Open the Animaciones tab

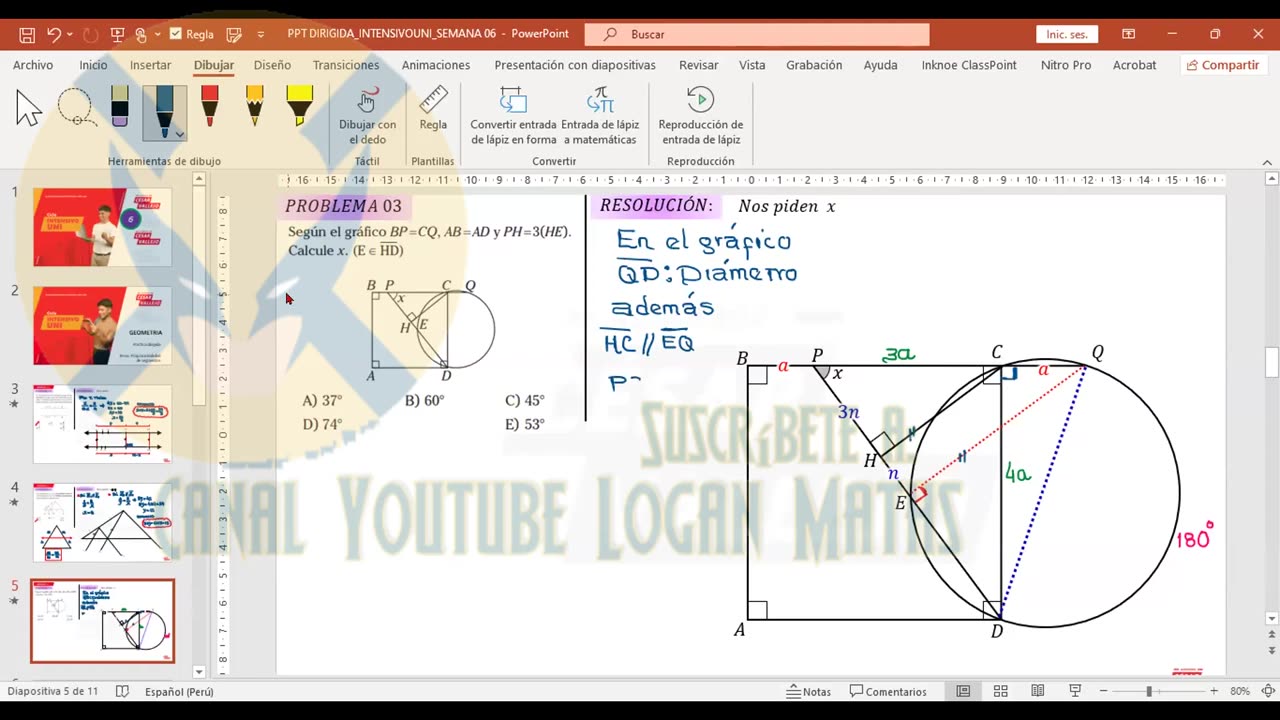click(x=436, y=65)
